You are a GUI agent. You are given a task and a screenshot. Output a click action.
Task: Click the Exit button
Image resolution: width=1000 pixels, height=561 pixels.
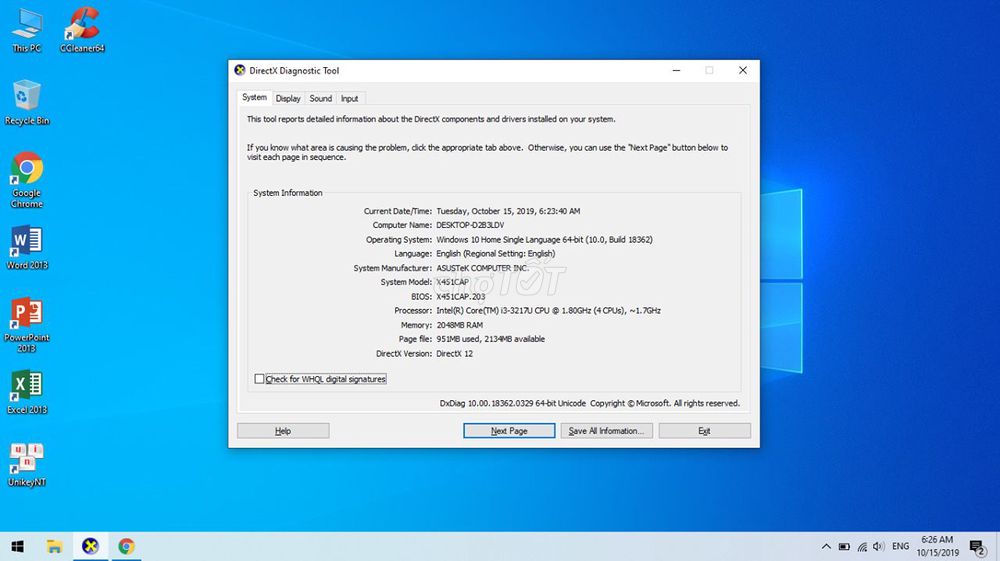[x=704, y=431]
